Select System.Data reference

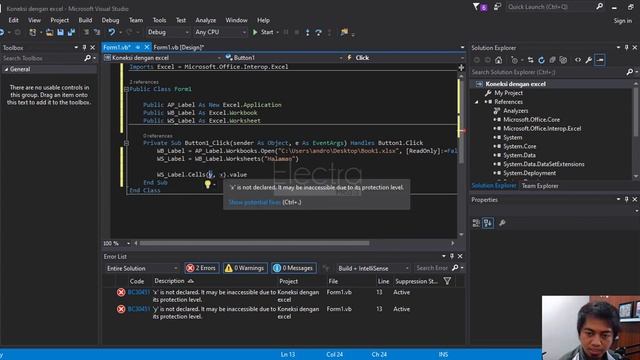click(519, 156)
